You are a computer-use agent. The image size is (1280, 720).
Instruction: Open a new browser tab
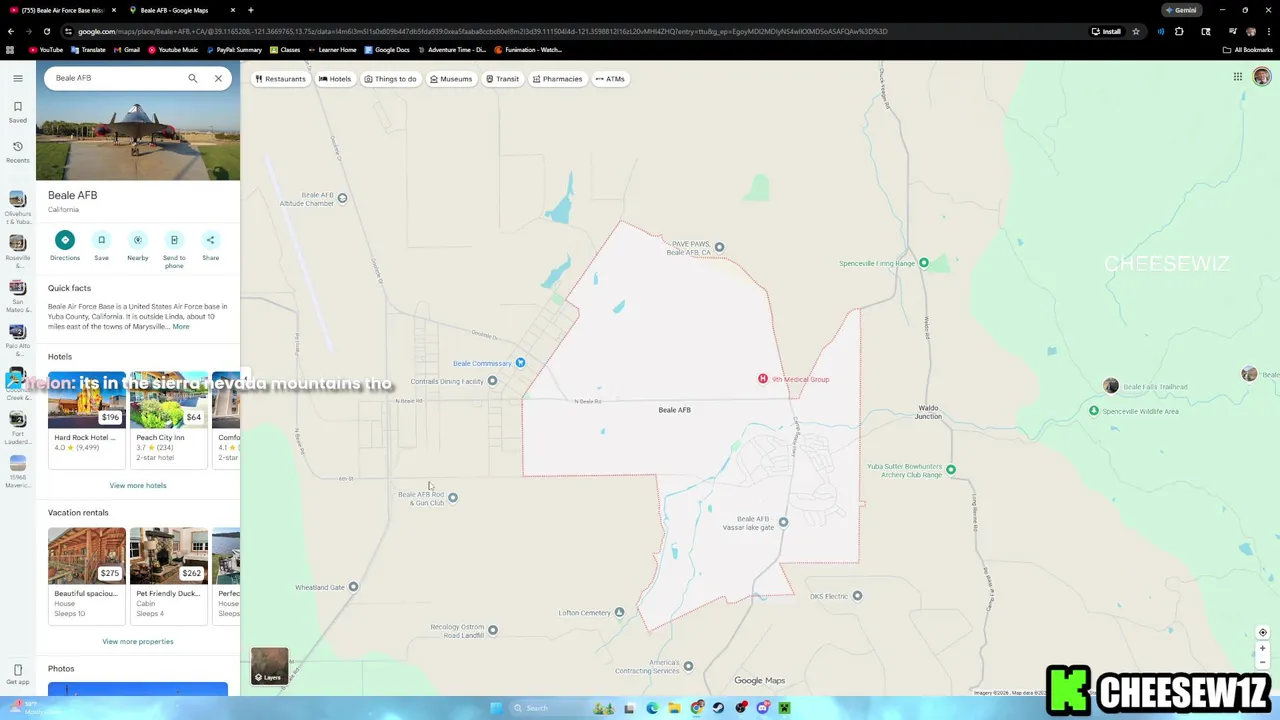(250, 10)
